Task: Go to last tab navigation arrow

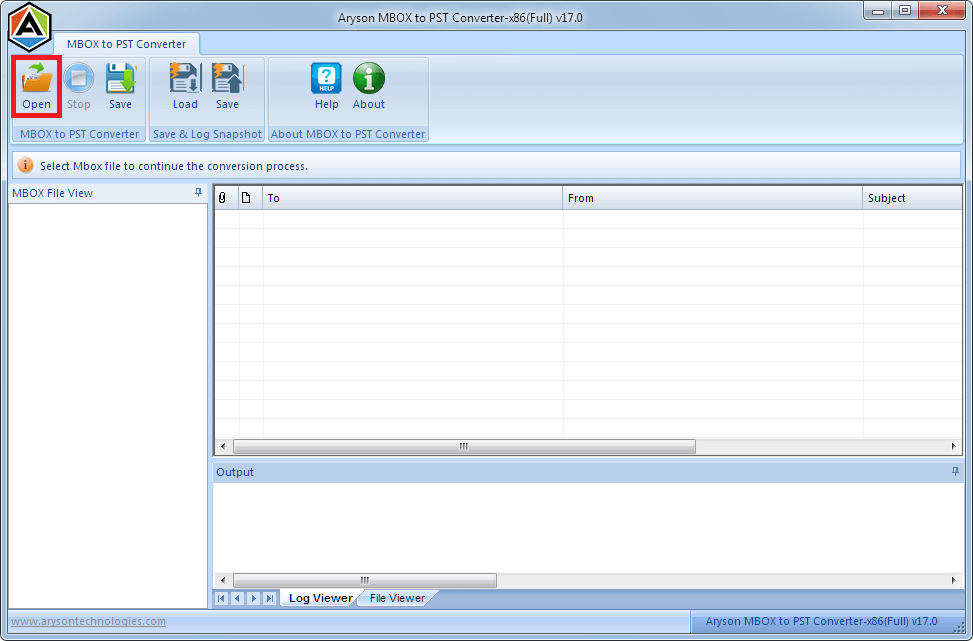Action: 269,598
